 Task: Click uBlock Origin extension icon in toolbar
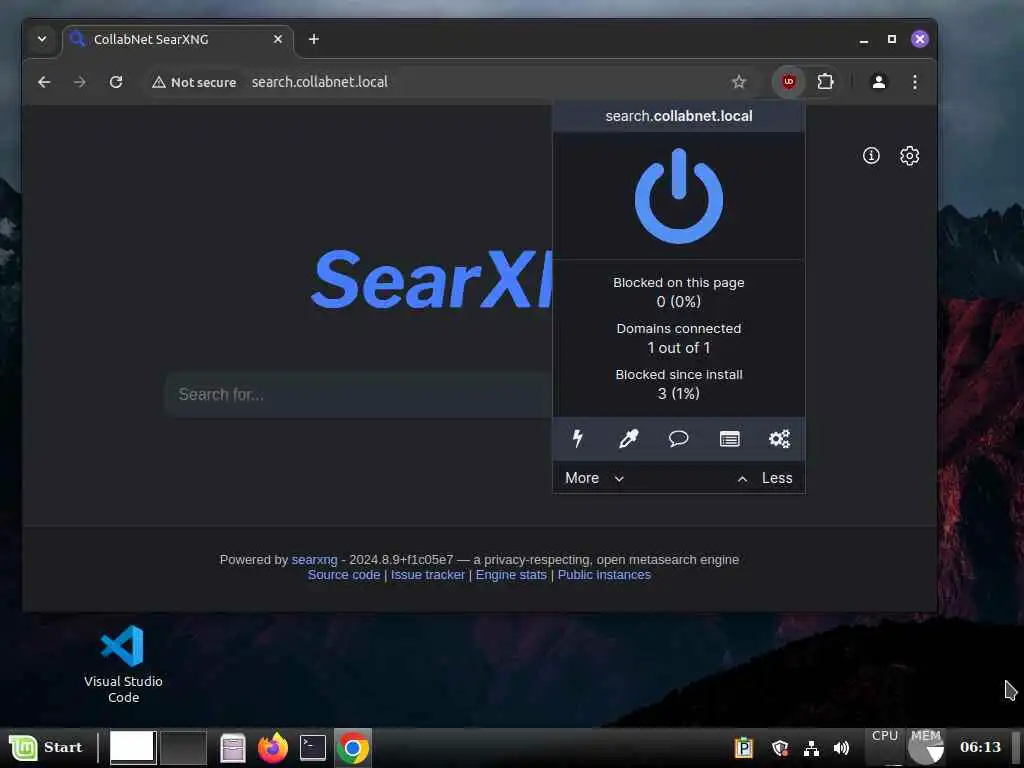click(789, 82)
